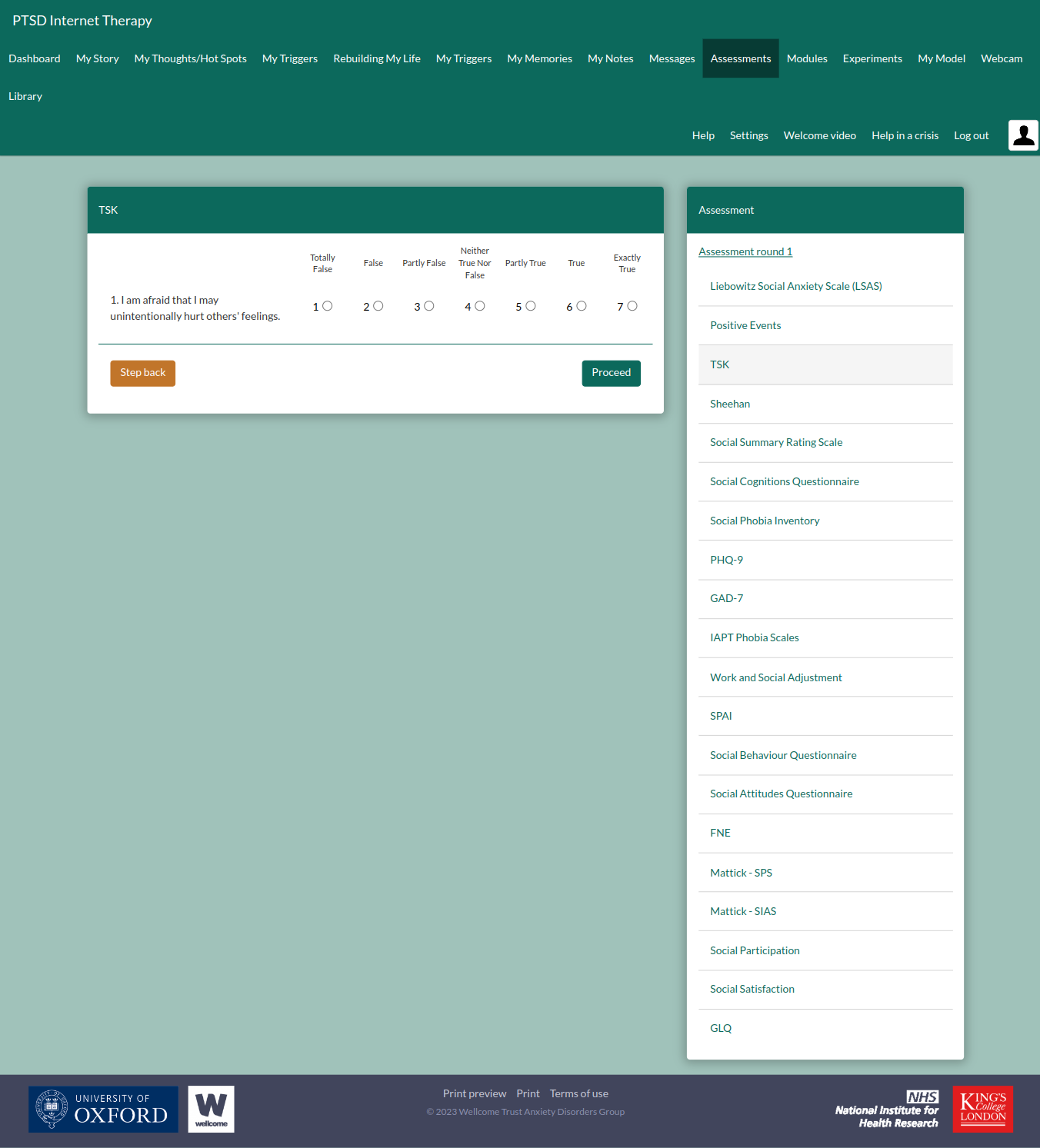1040x1148 pixels.
Task: Open the Social Phobia Inventory assessment
Action: (765, 521)
